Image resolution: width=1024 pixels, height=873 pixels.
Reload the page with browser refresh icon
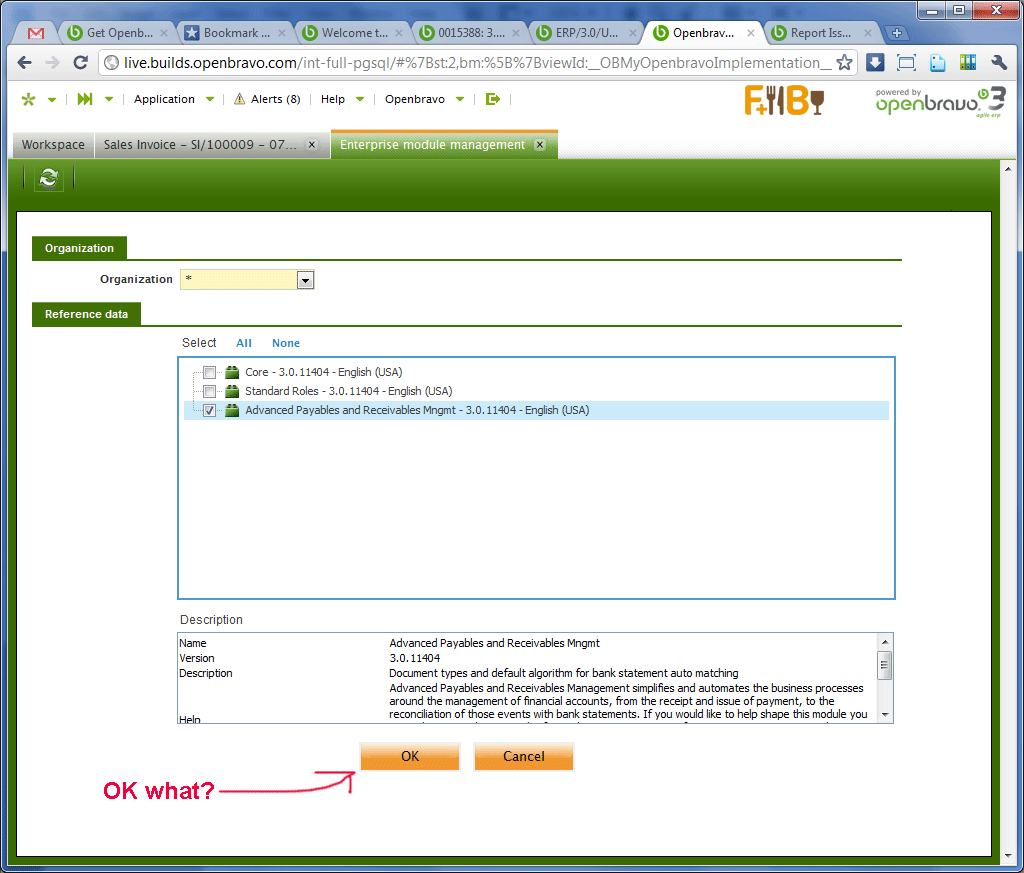point(80,63)
